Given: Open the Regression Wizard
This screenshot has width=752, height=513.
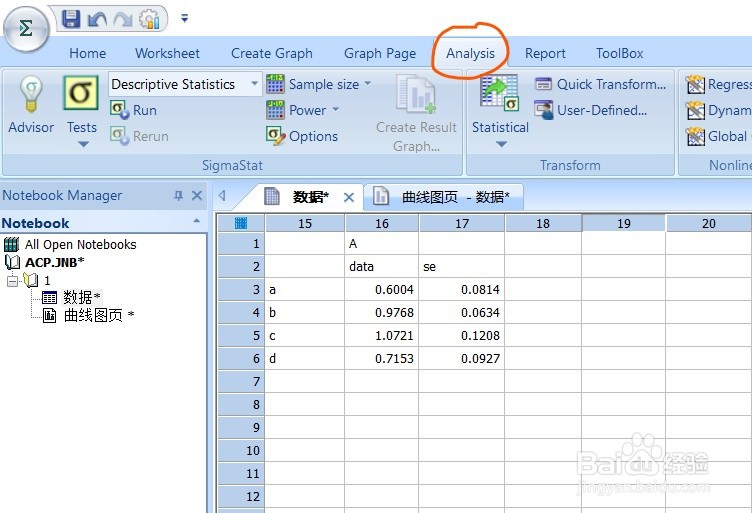Looking at the screenshot, I should (718, 84).
